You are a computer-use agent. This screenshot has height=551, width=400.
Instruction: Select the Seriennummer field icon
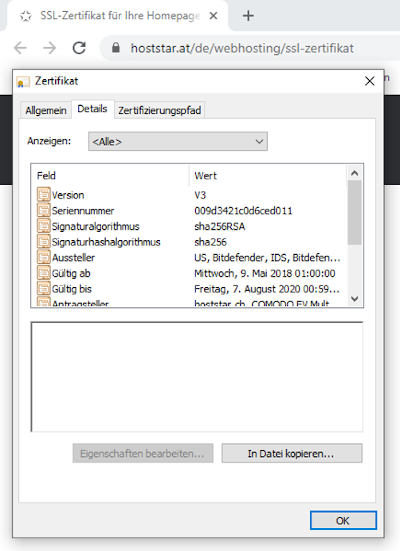[x=44, y=210]
